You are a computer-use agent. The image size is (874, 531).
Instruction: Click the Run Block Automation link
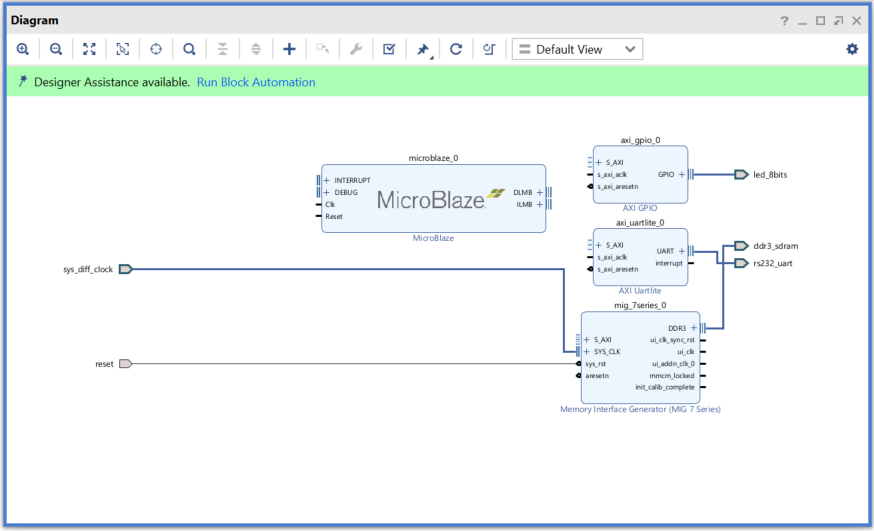click(256, 82)
